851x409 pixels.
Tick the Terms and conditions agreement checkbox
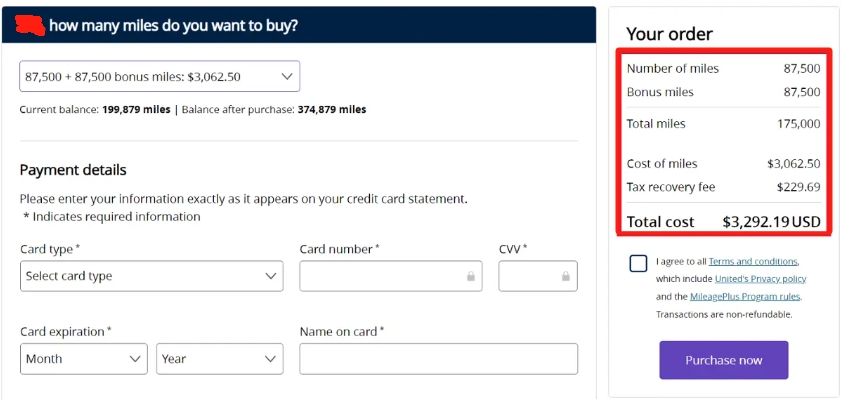638,264
